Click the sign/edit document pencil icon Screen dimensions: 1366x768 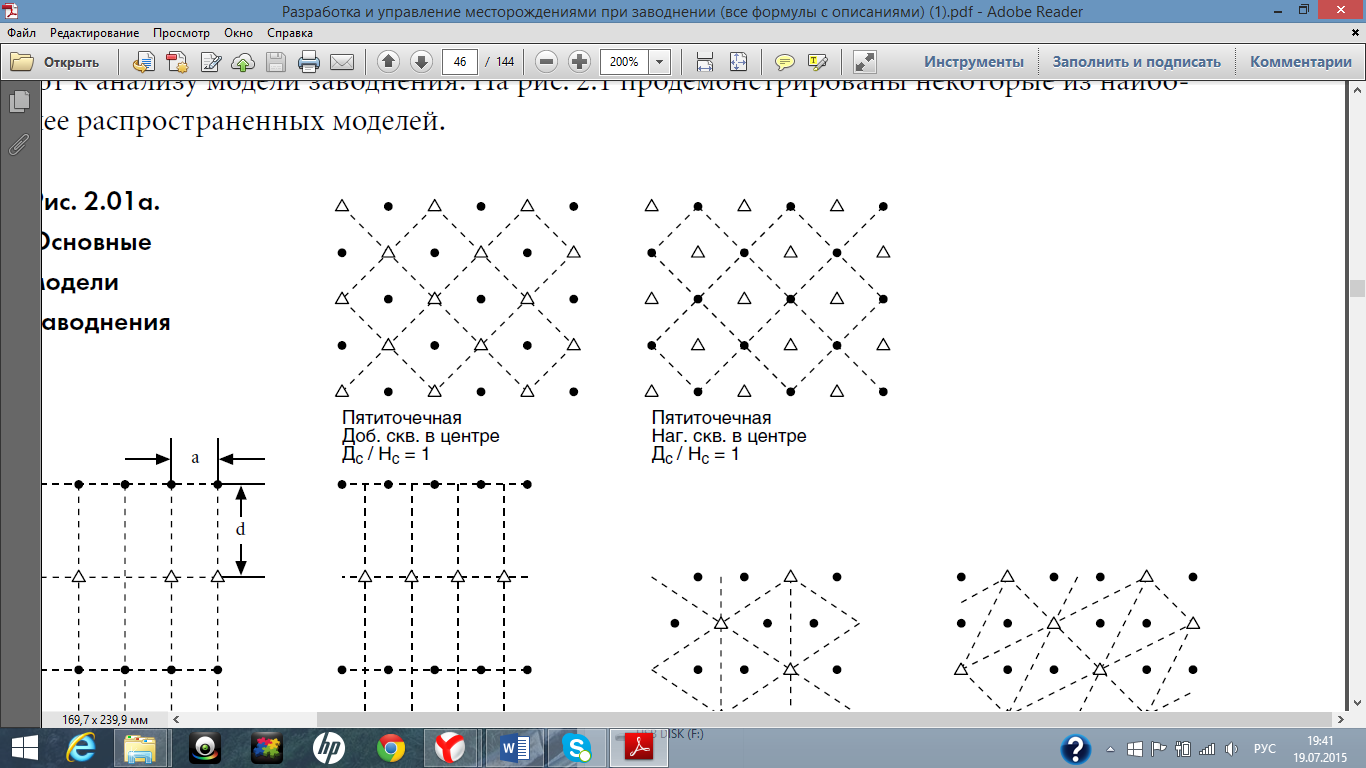[x=211, y=62]
